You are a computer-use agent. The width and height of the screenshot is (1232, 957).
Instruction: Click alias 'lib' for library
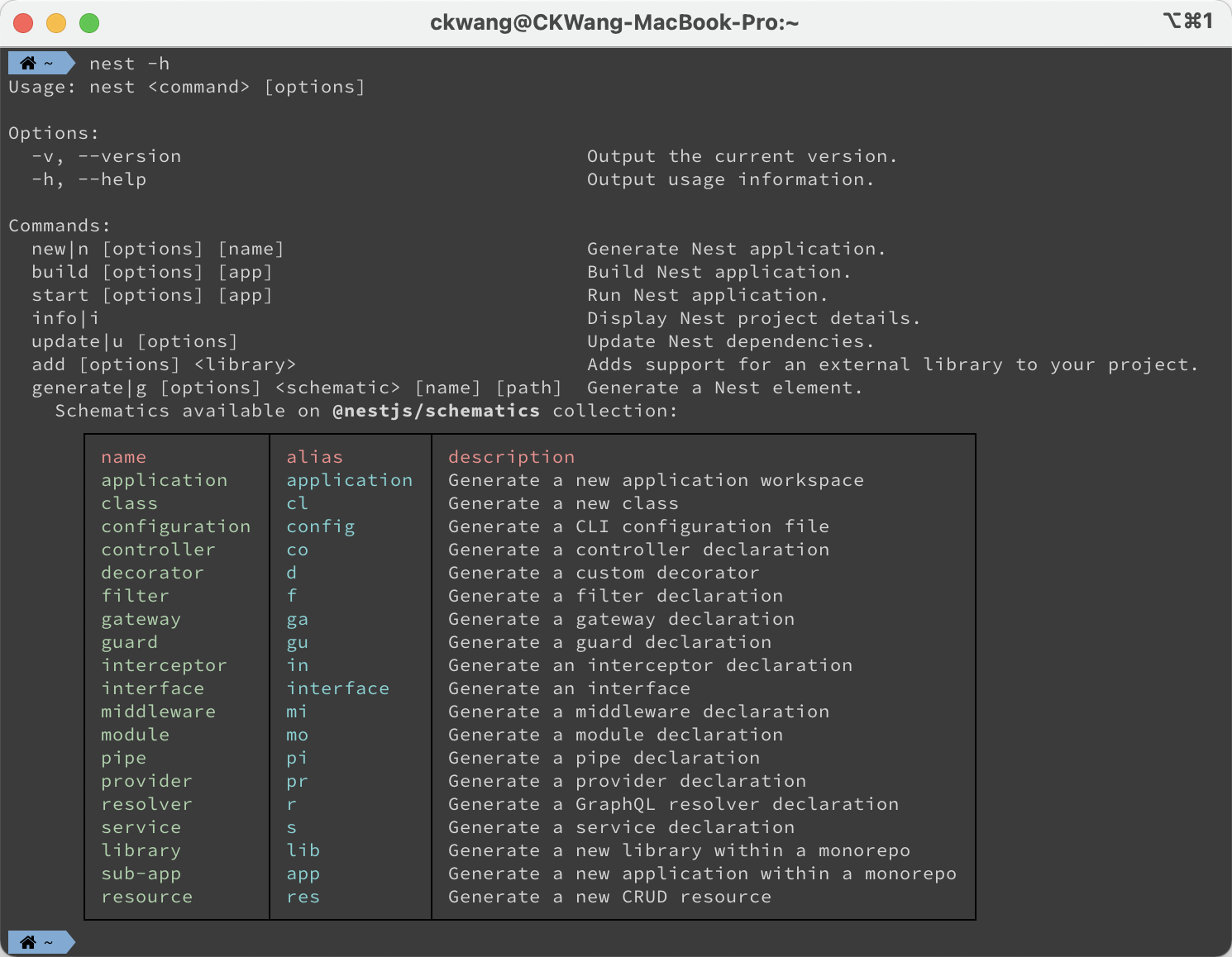303,850
